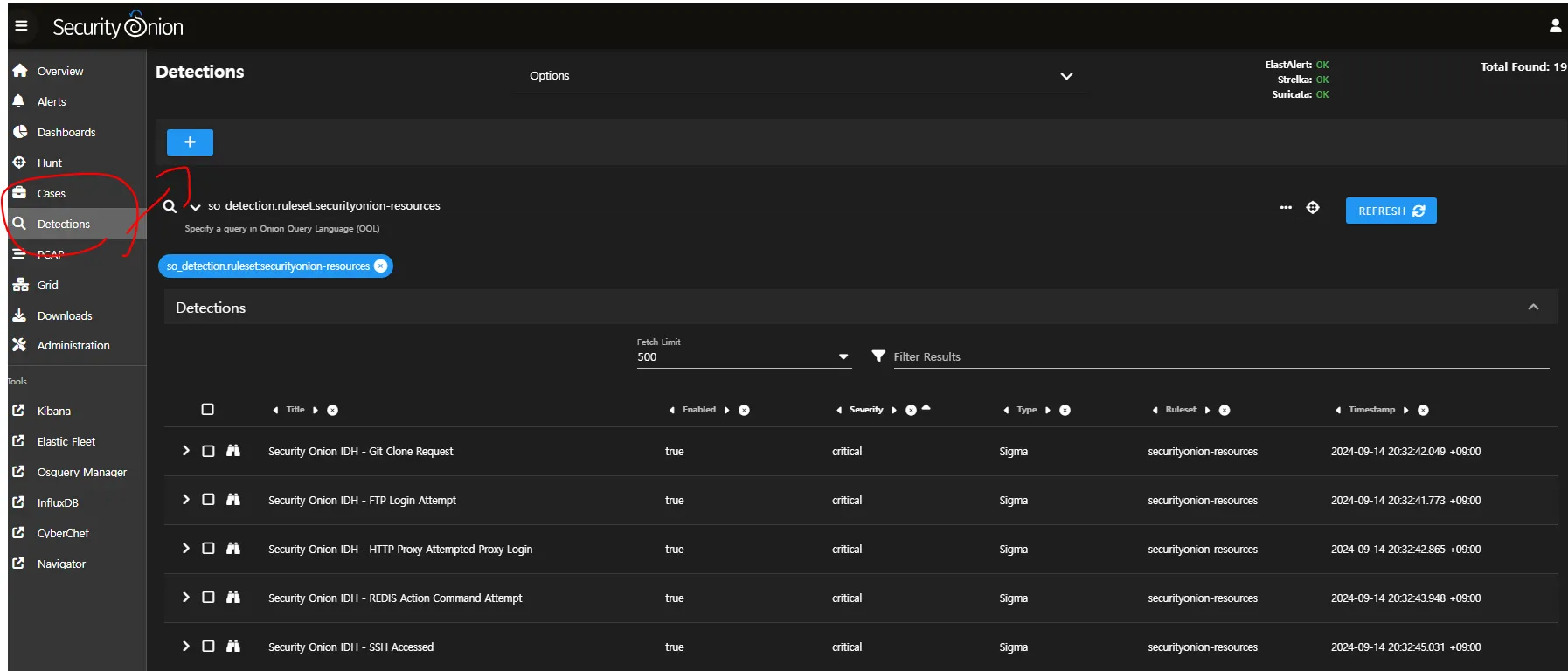1568x671 pixels.
Task: Click the REFRESH button
Action: [1390, 211]
